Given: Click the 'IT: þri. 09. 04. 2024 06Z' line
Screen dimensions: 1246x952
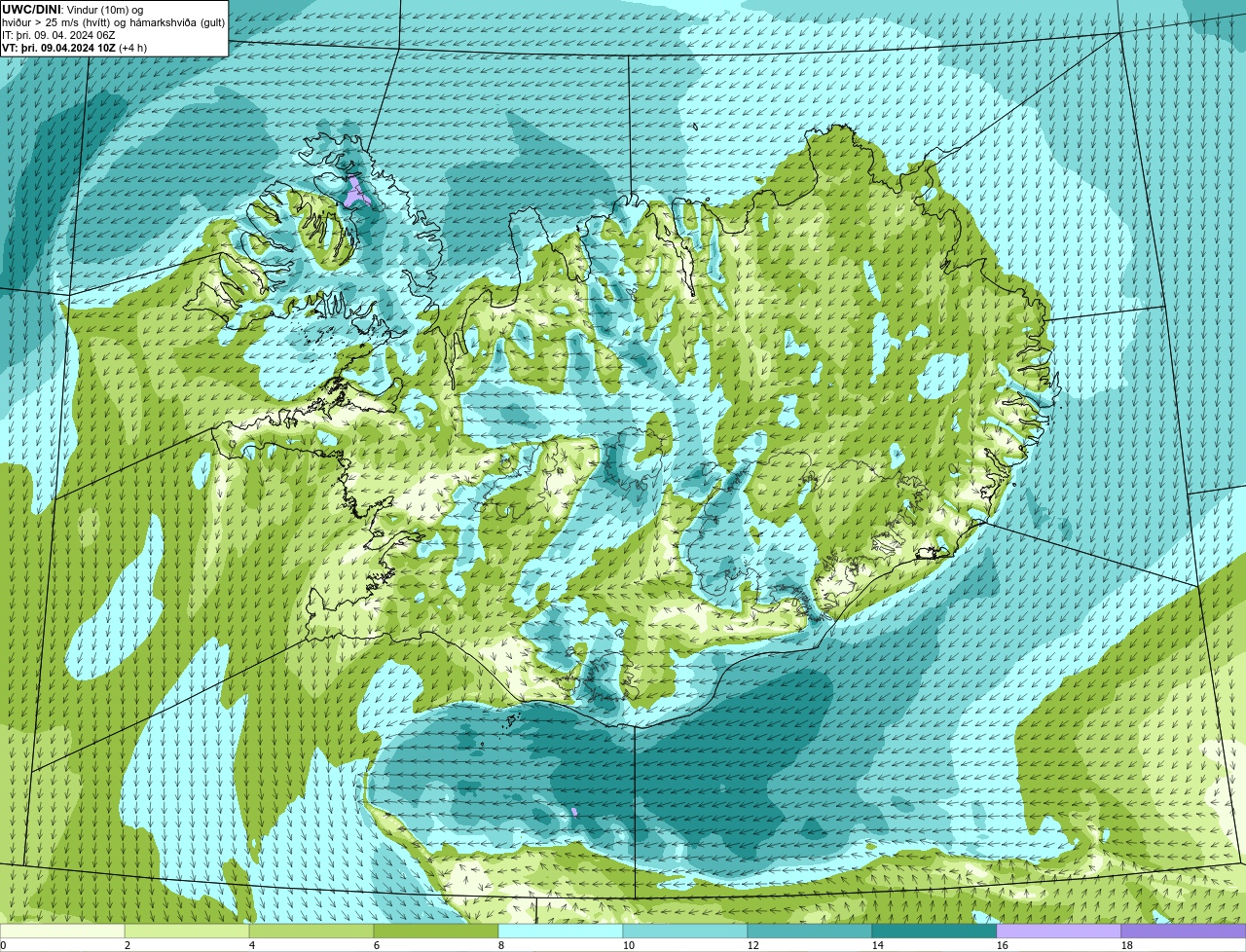Looking at the screenshot, I should click(59, 35).
